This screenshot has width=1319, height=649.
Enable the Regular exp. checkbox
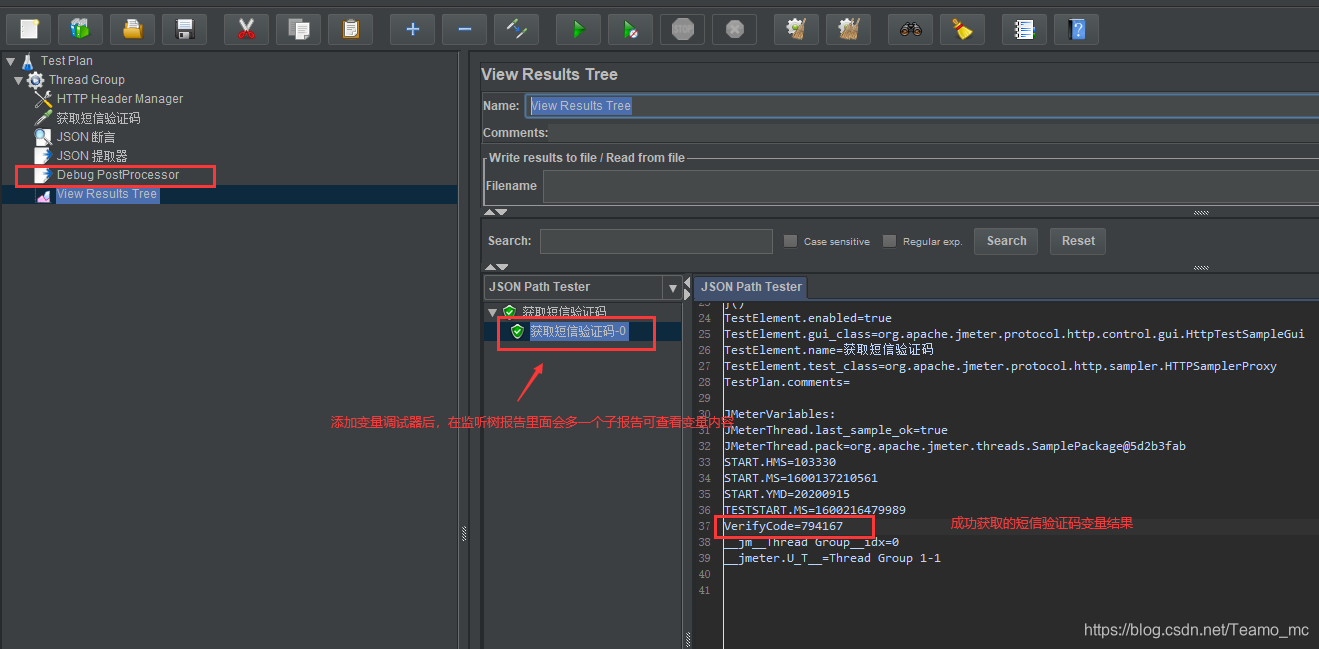tap(889, 241)
